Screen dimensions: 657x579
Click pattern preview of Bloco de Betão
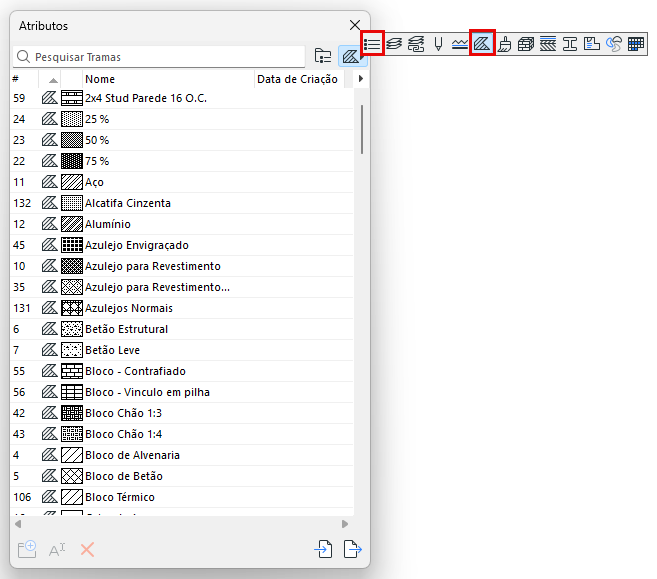72,476
